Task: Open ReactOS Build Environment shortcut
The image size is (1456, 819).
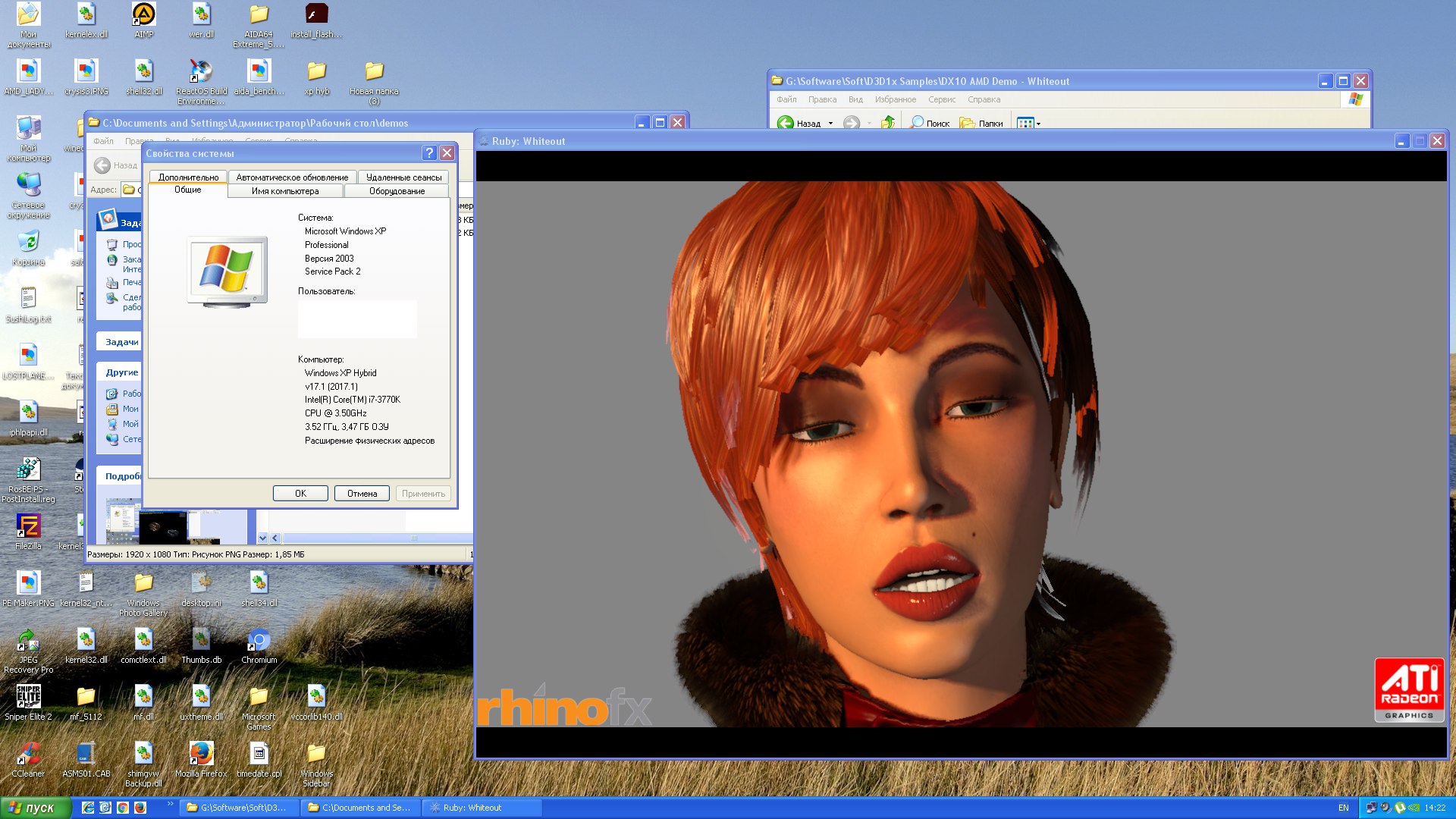Action: tap(201, 82)
